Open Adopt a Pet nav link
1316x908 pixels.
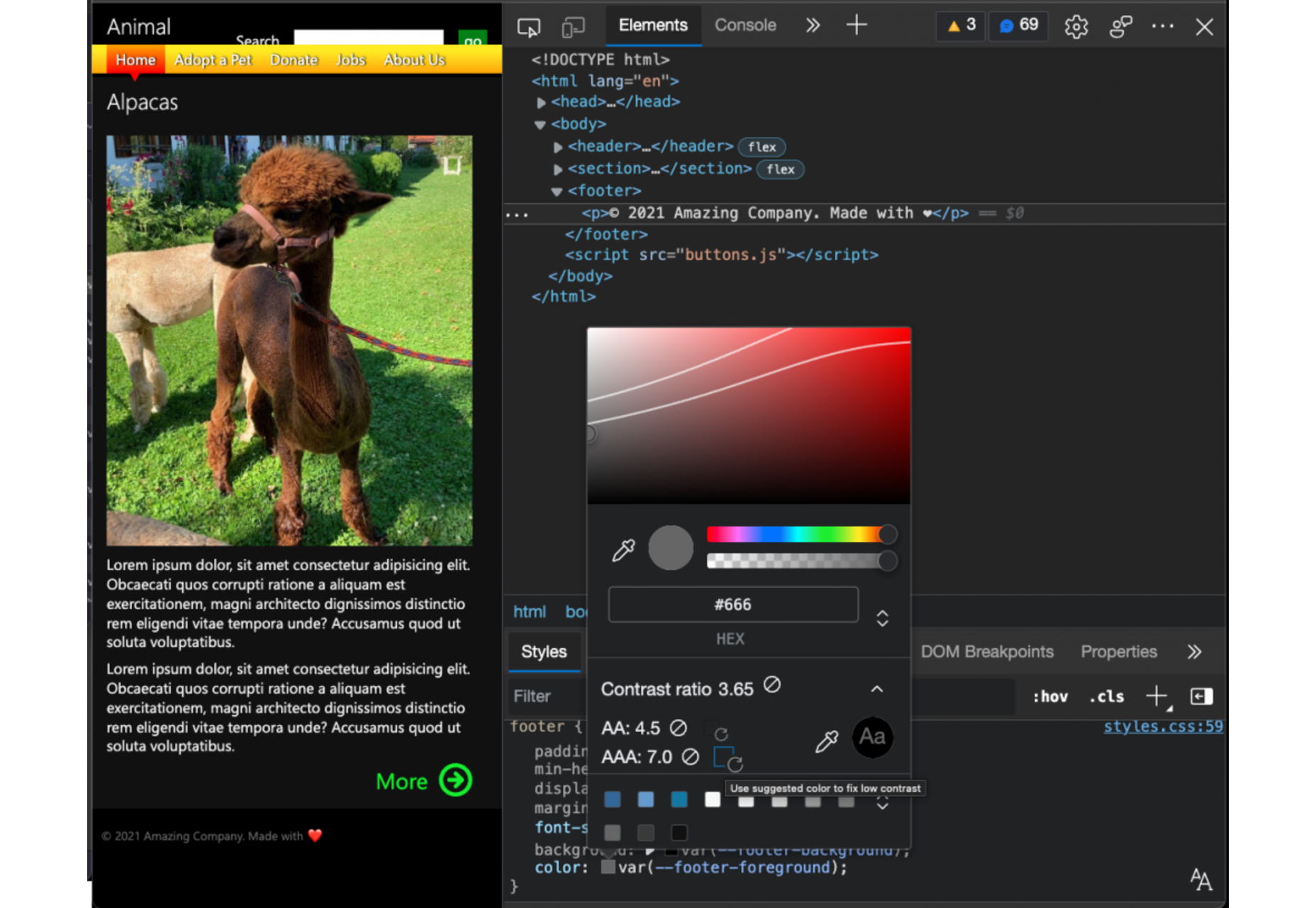213,60
